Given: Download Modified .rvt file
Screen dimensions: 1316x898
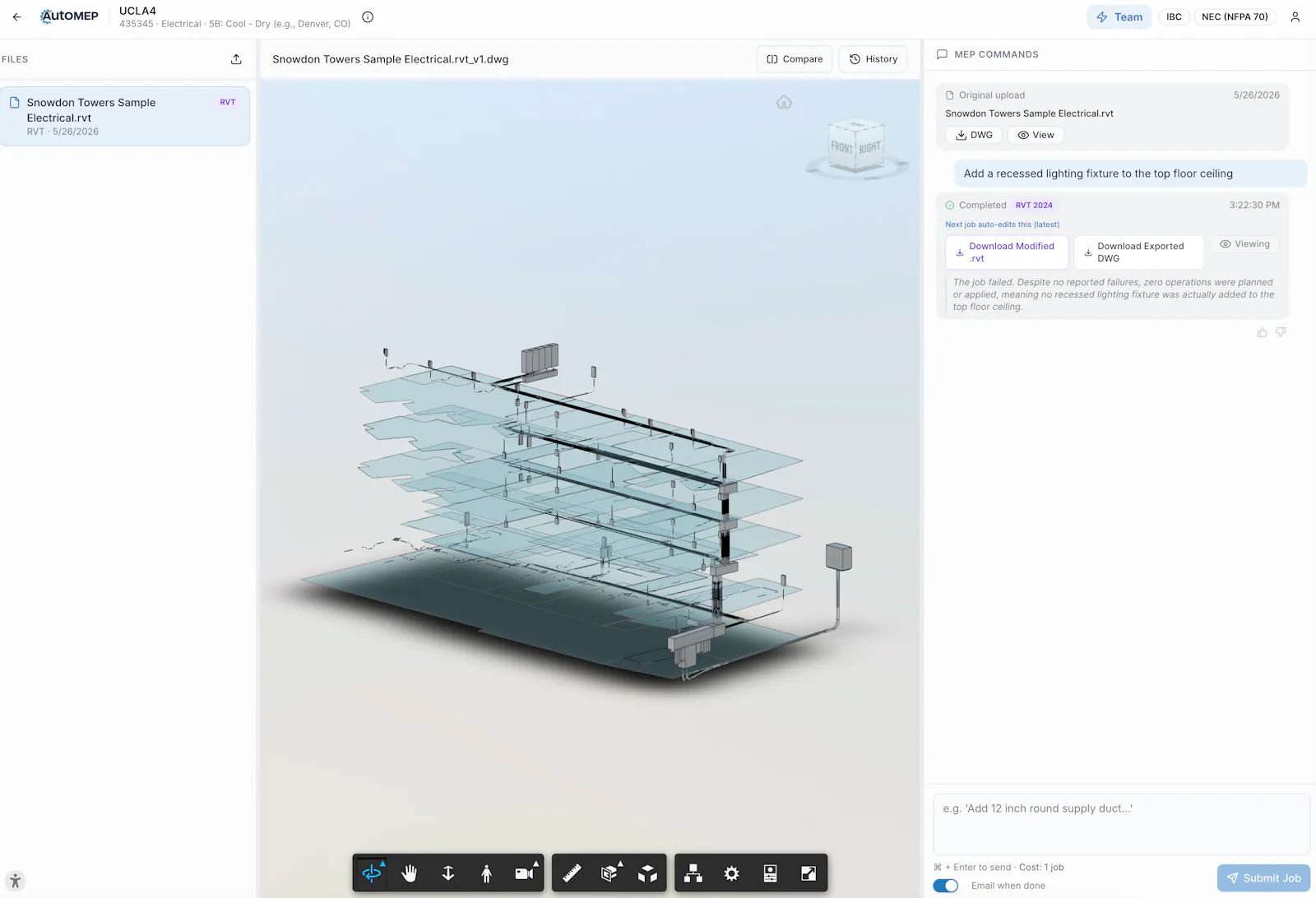Looking at the screenshot, I should (1007, 252).
